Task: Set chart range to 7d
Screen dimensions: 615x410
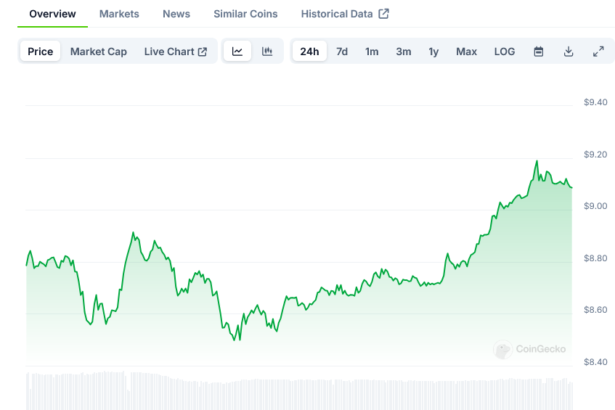Action: click(x=342, y=52)
